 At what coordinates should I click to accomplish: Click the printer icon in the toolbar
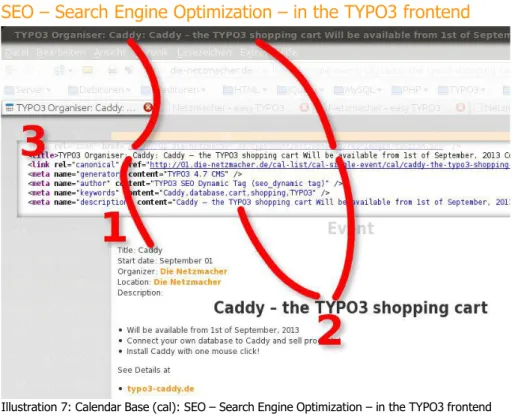113,70
